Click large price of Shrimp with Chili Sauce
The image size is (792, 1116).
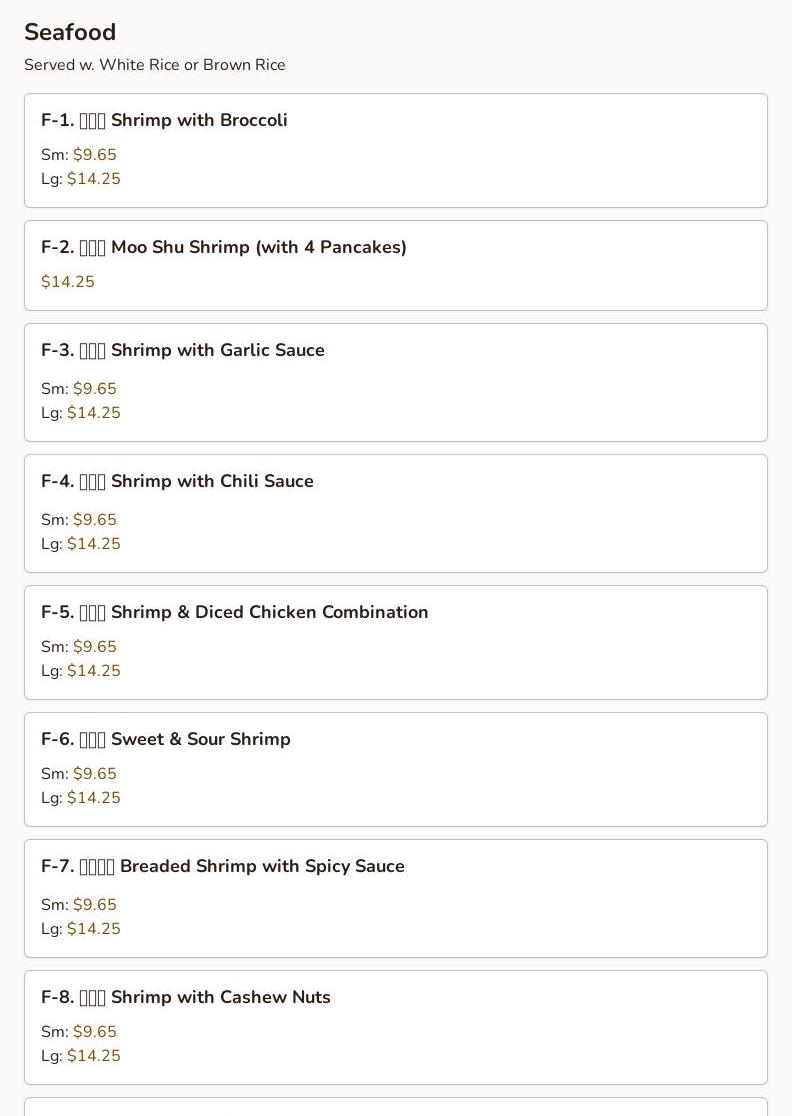[94, 544]
